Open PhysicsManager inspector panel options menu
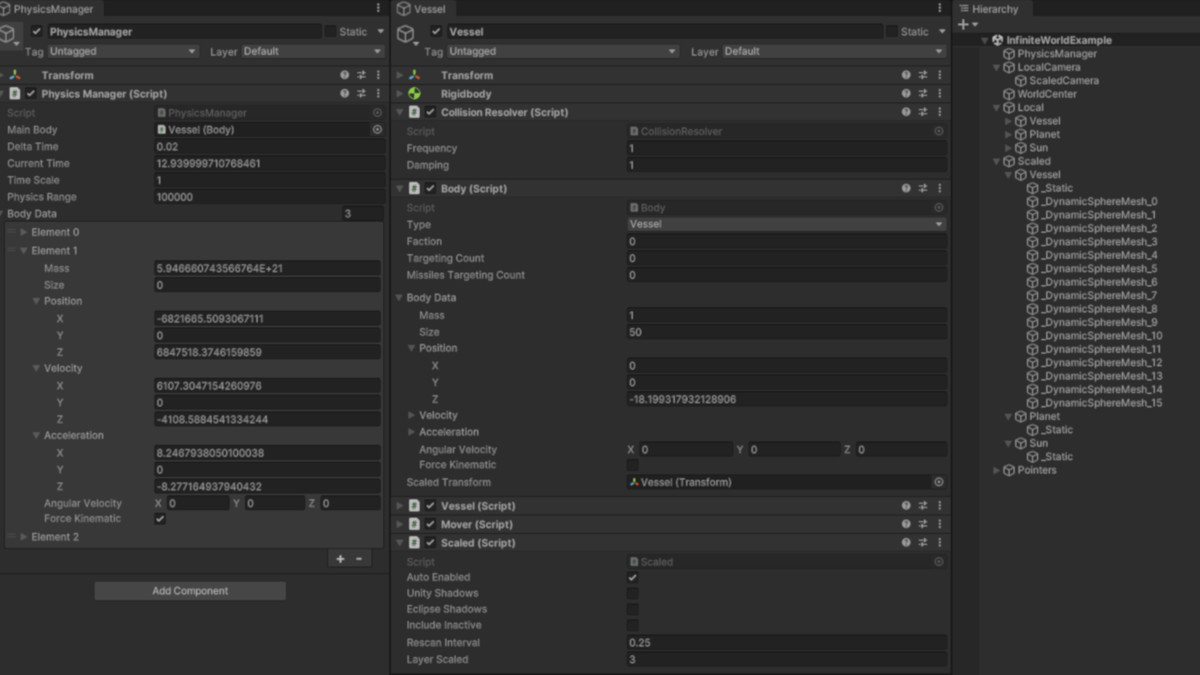1200x675 pixels. coord(378,8)
